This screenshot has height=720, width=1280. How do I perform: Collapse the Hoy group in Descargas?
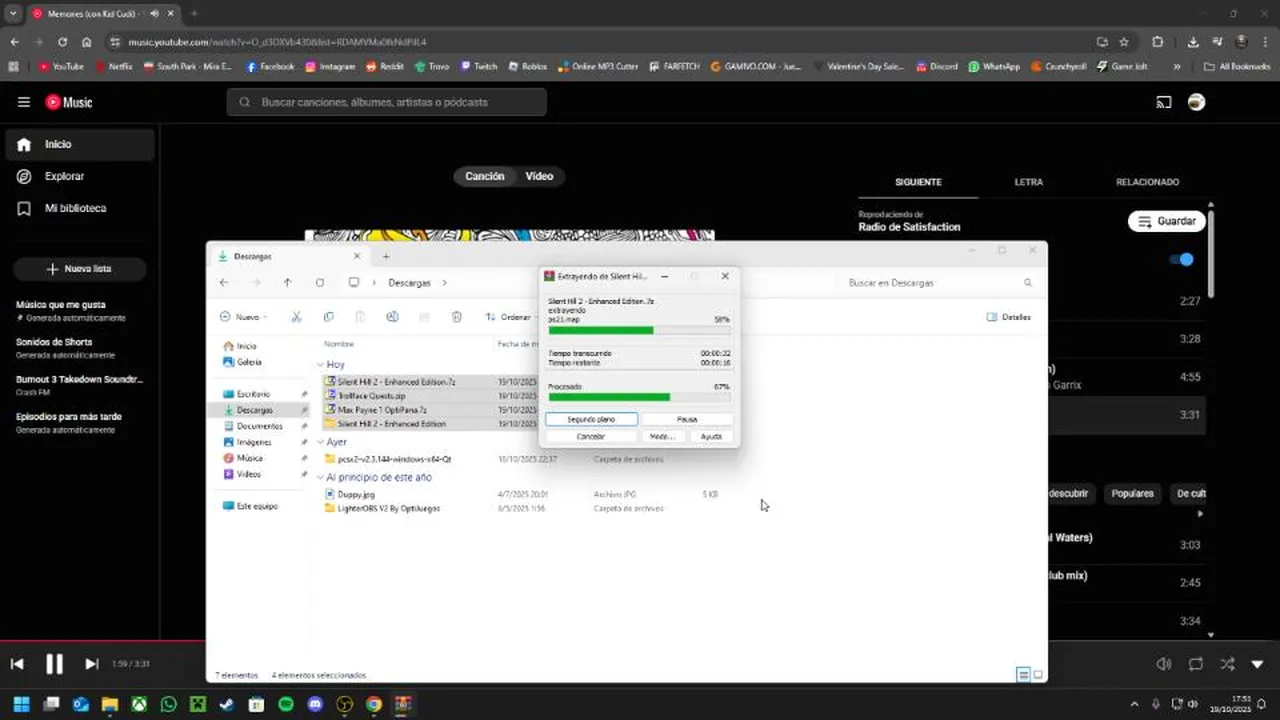tap(320, 365)
